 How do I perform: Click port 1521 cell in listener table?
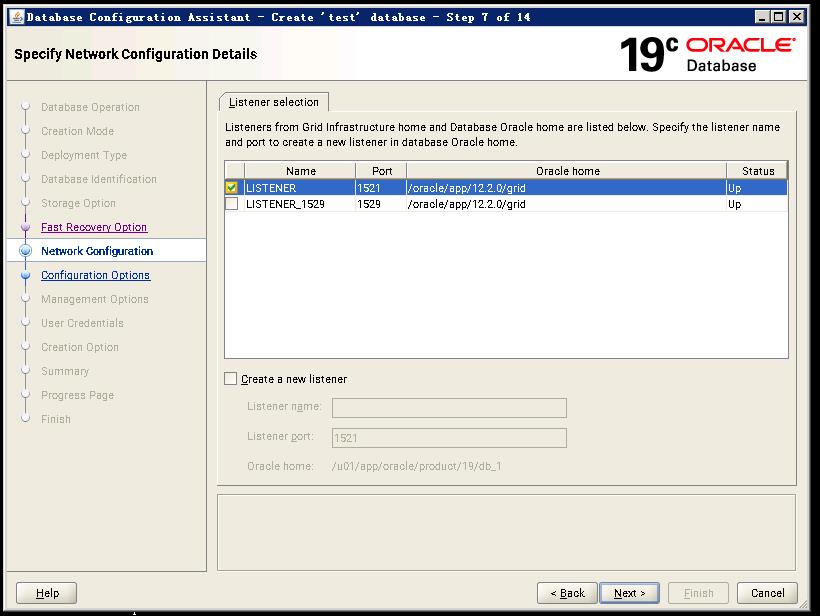381,188
